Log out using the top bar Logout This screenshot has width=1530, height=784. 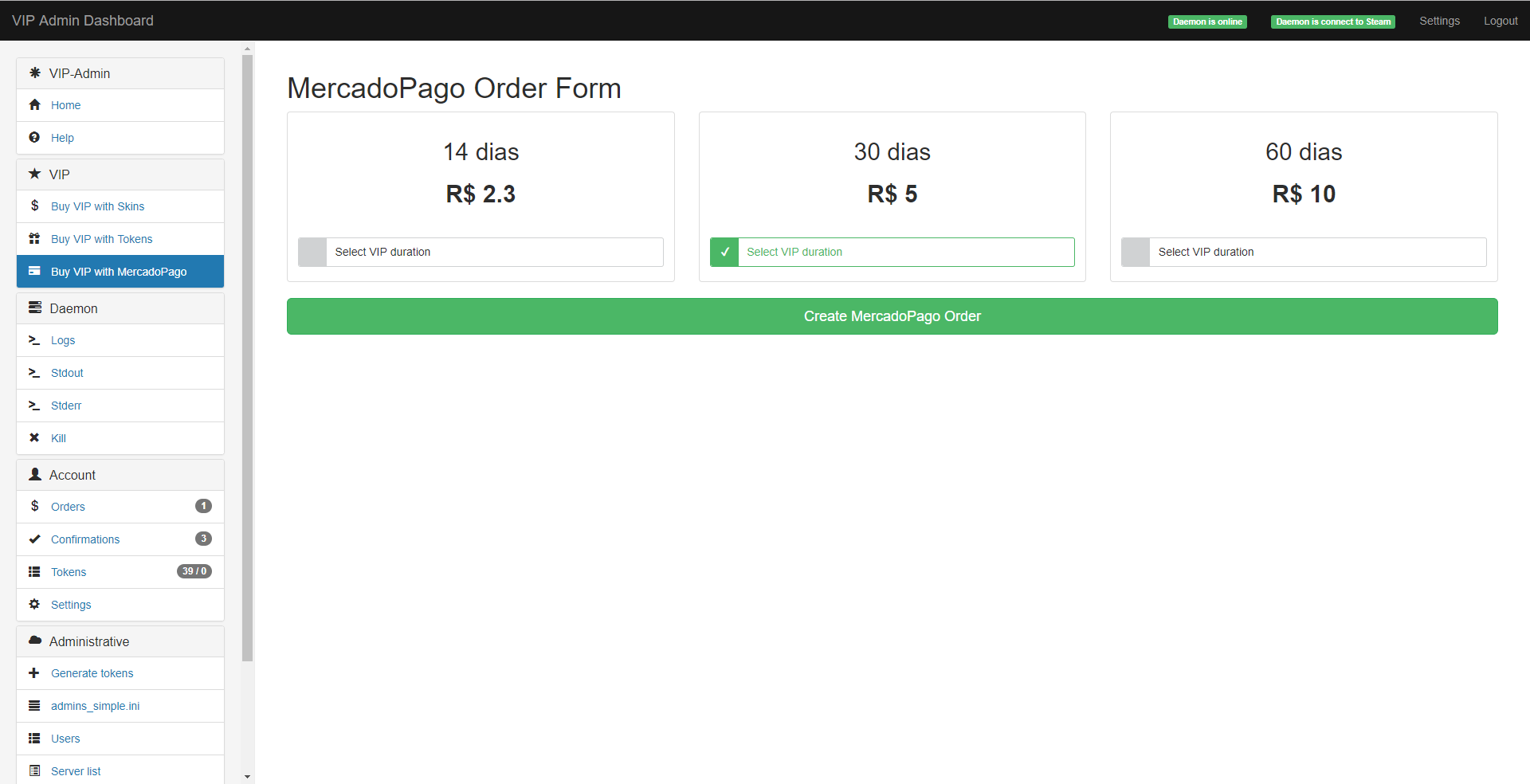click(x=1501, y=21)
